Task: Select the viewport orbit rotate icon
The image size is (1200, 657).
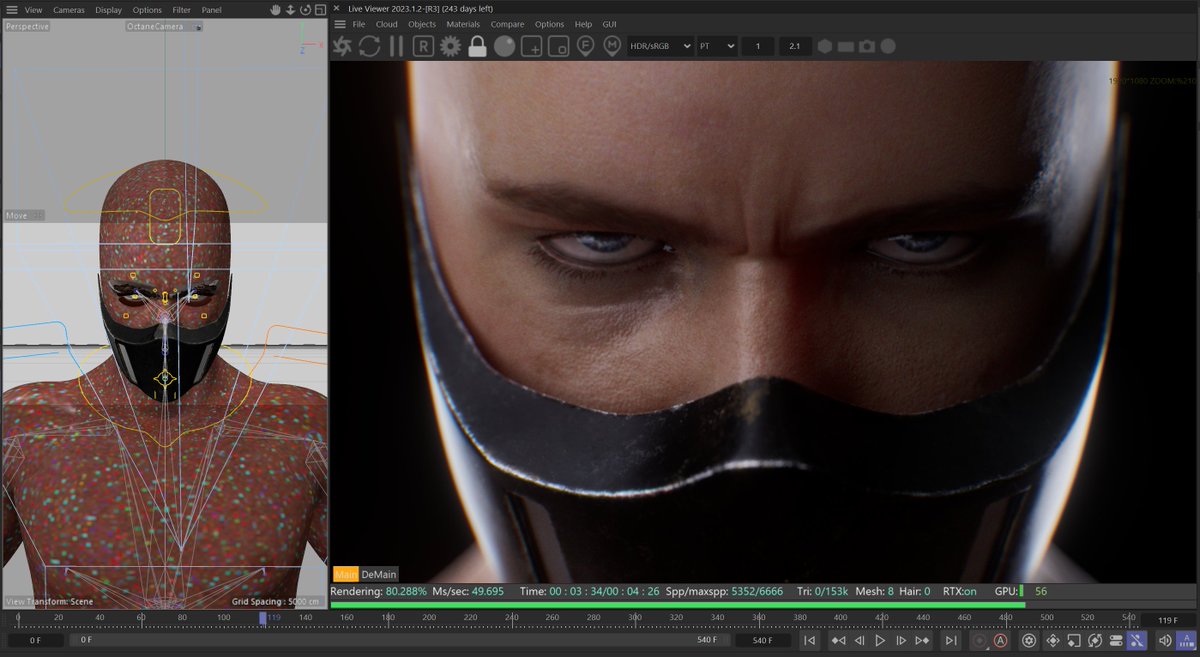Action: click(x=305, y=9)
